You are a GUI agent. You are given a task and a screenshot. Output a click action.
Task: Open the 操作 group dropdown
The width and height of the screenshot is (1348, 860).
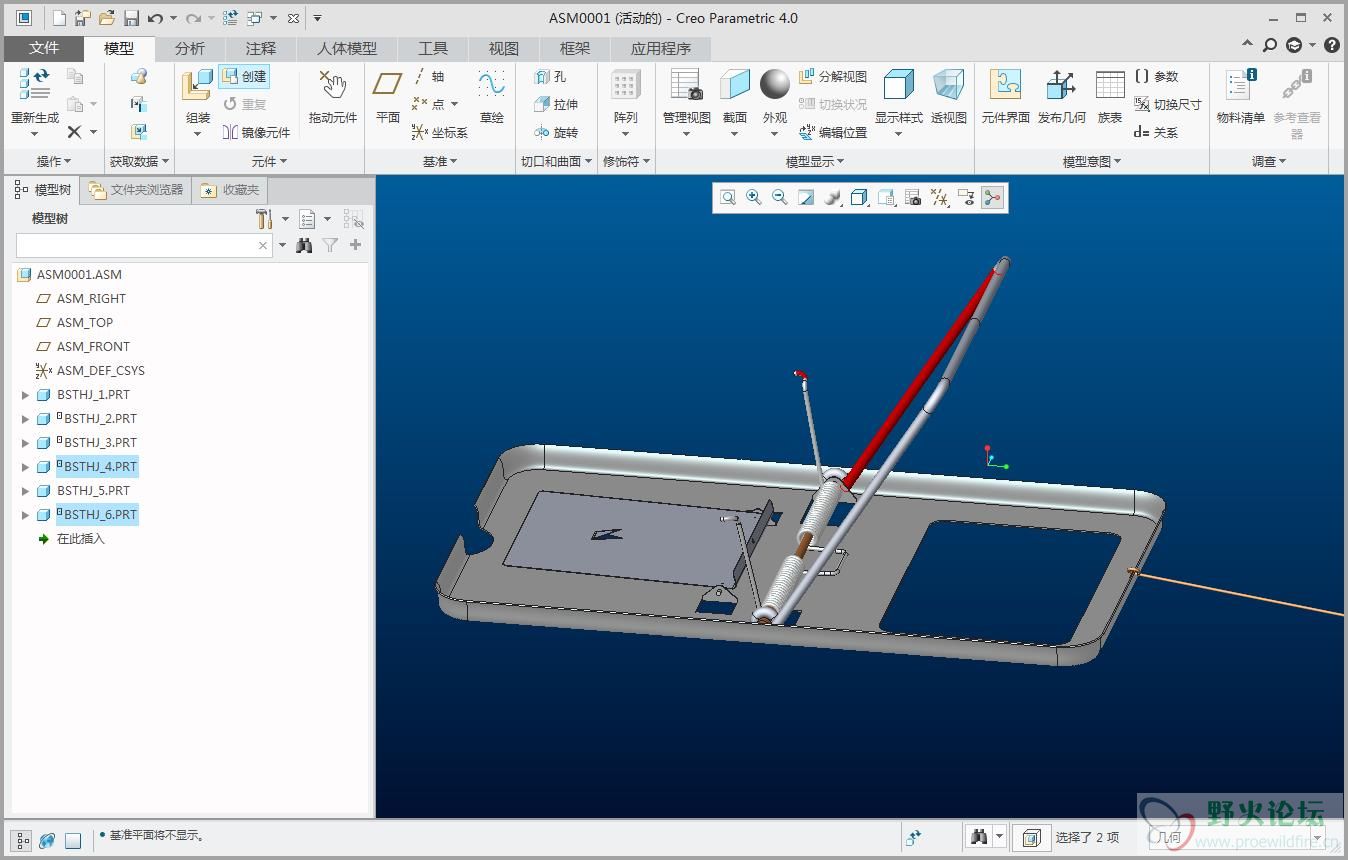(x=54, y=161)
